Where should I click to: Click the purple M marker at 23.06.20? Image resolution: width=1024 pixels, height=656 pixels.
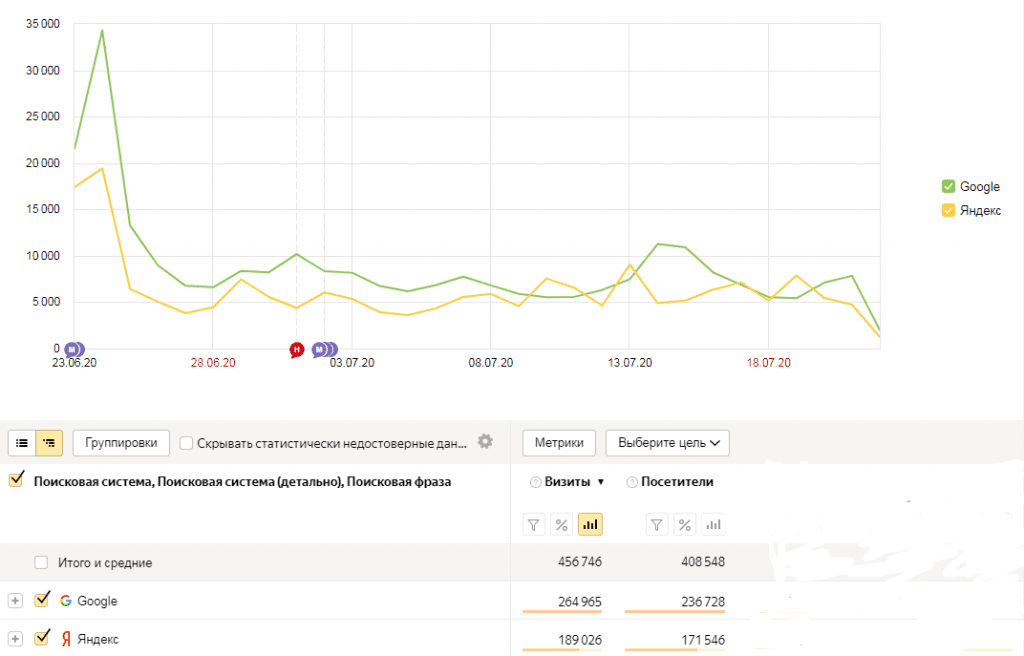click(72, 350)
